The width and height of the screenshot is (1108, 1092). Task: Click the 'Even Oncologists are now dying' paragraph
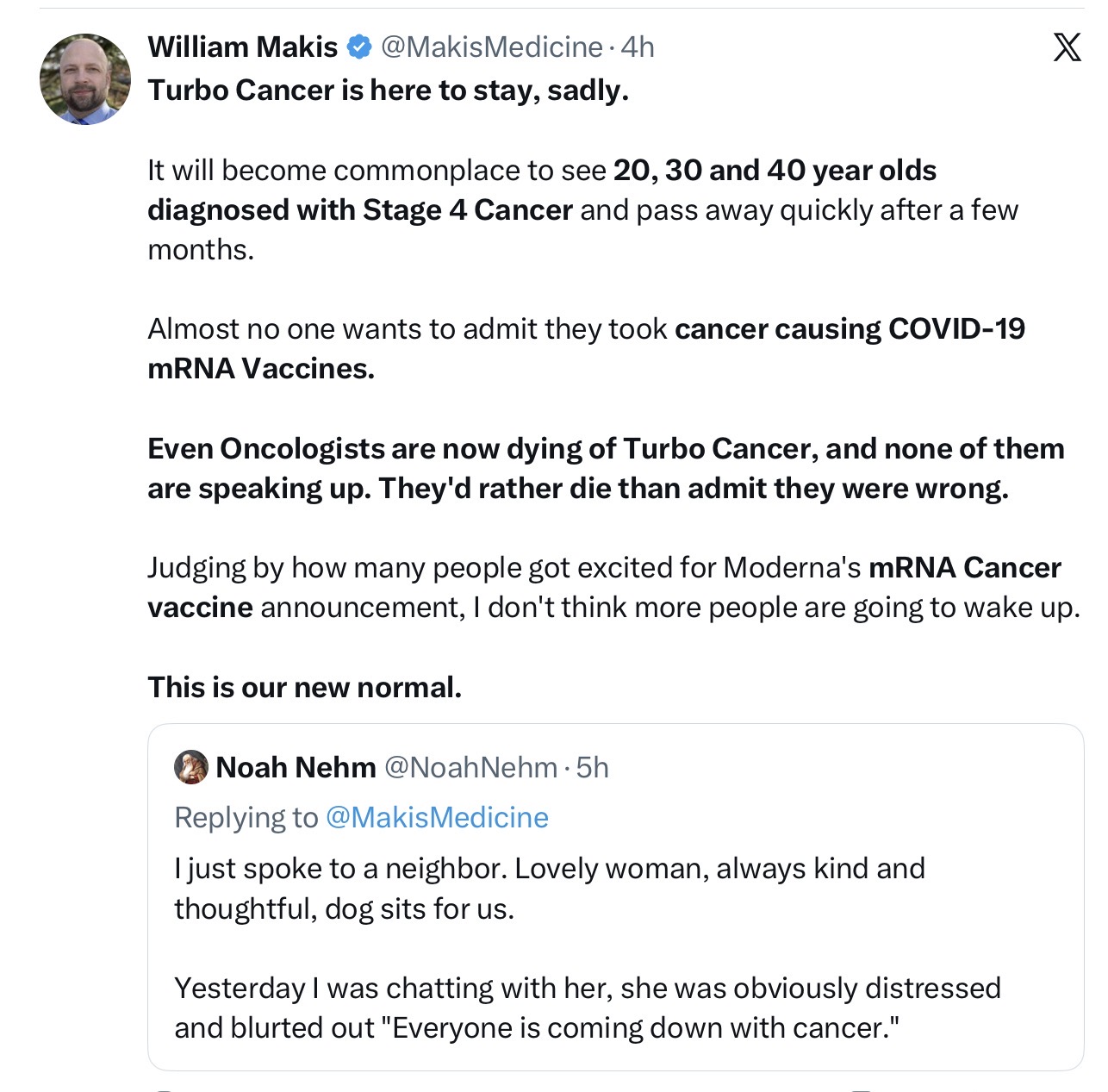pos(606,468)
